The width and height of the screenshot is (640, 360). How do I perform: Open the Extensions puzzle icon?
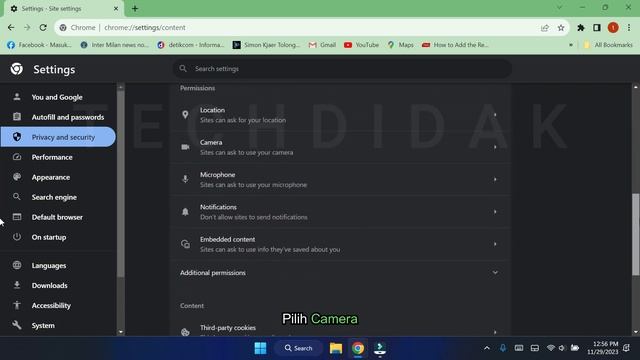click(580, 28)
